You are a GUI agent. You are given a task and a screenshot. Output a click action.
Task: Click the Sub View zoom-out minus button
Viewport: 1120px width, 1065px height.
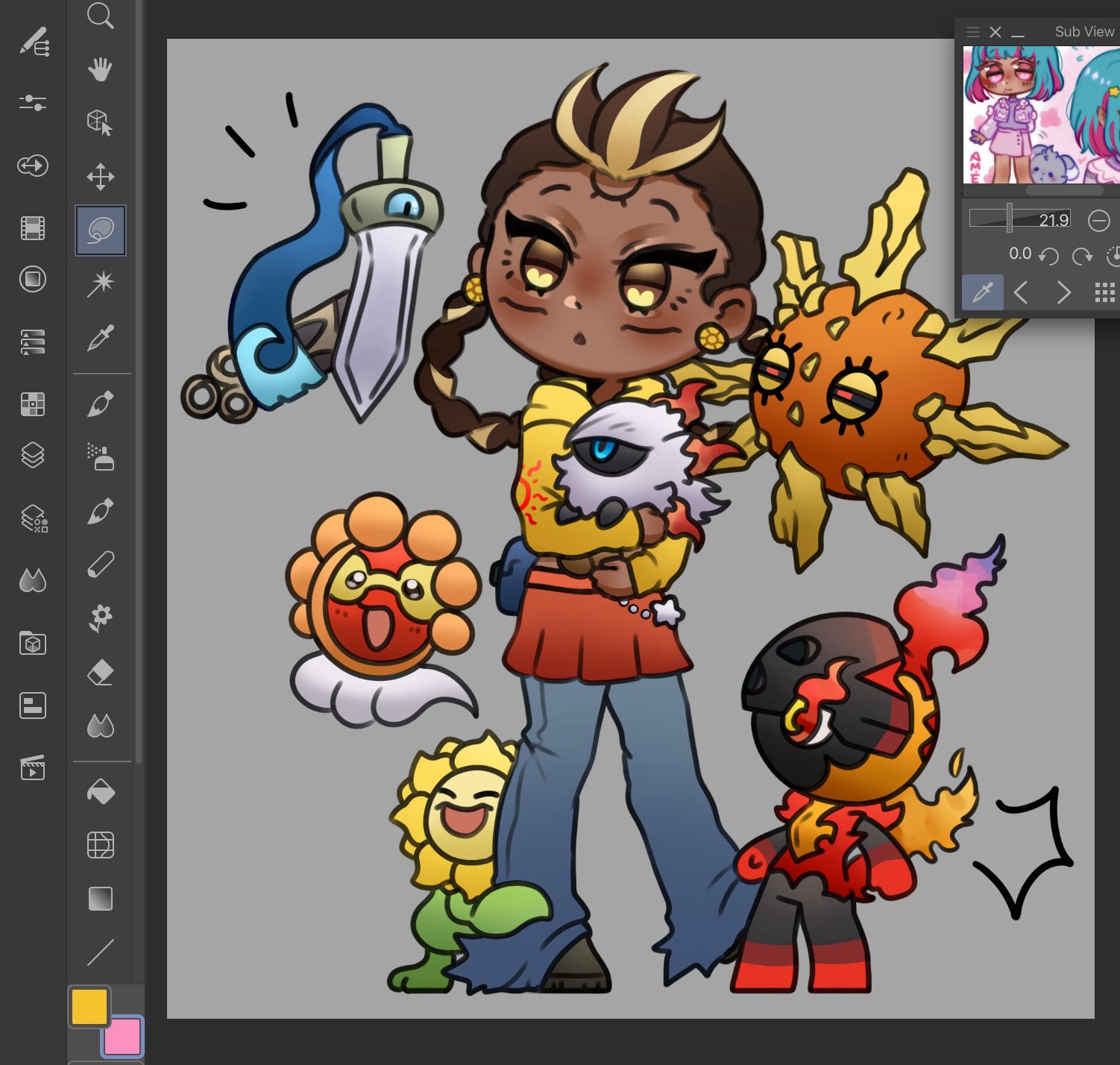tap(1098, 221)
